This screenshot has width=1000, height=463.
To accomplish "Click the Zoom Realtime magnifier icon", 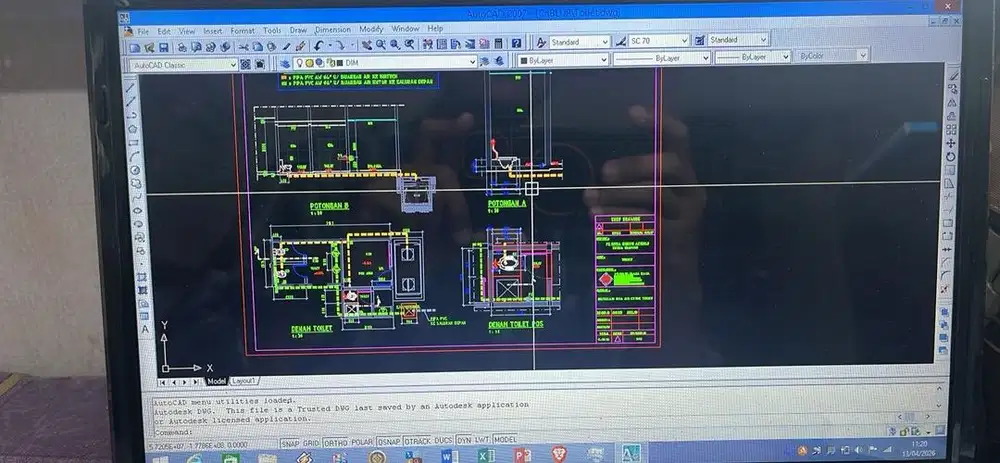I will (x=381, y=45).
